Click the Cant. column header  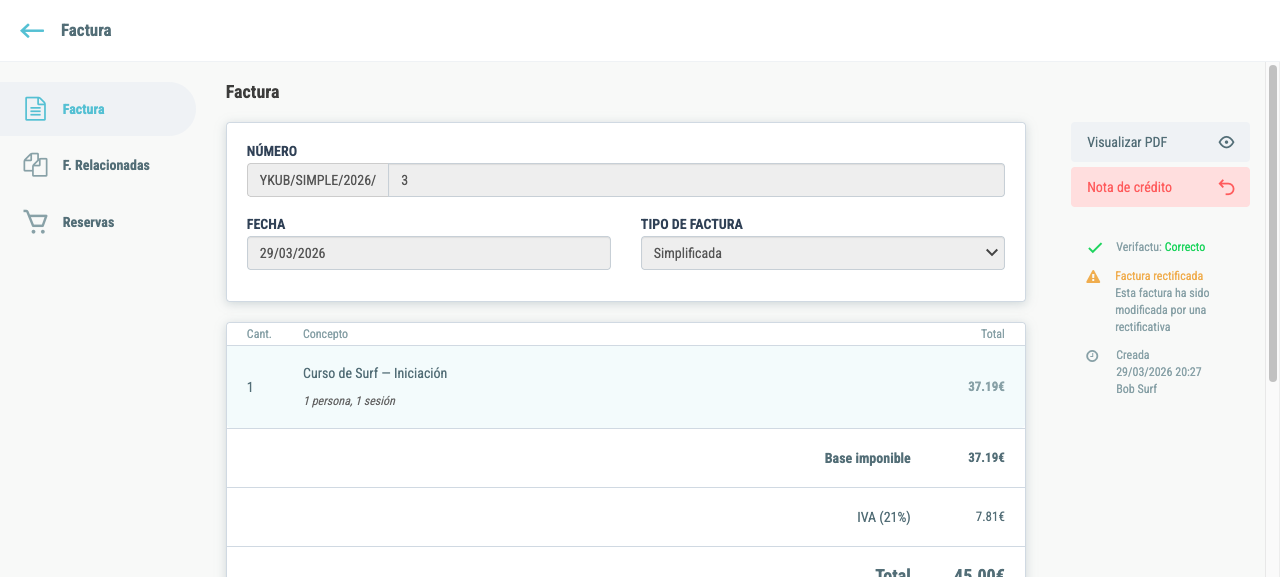click(x=259, y=334)
